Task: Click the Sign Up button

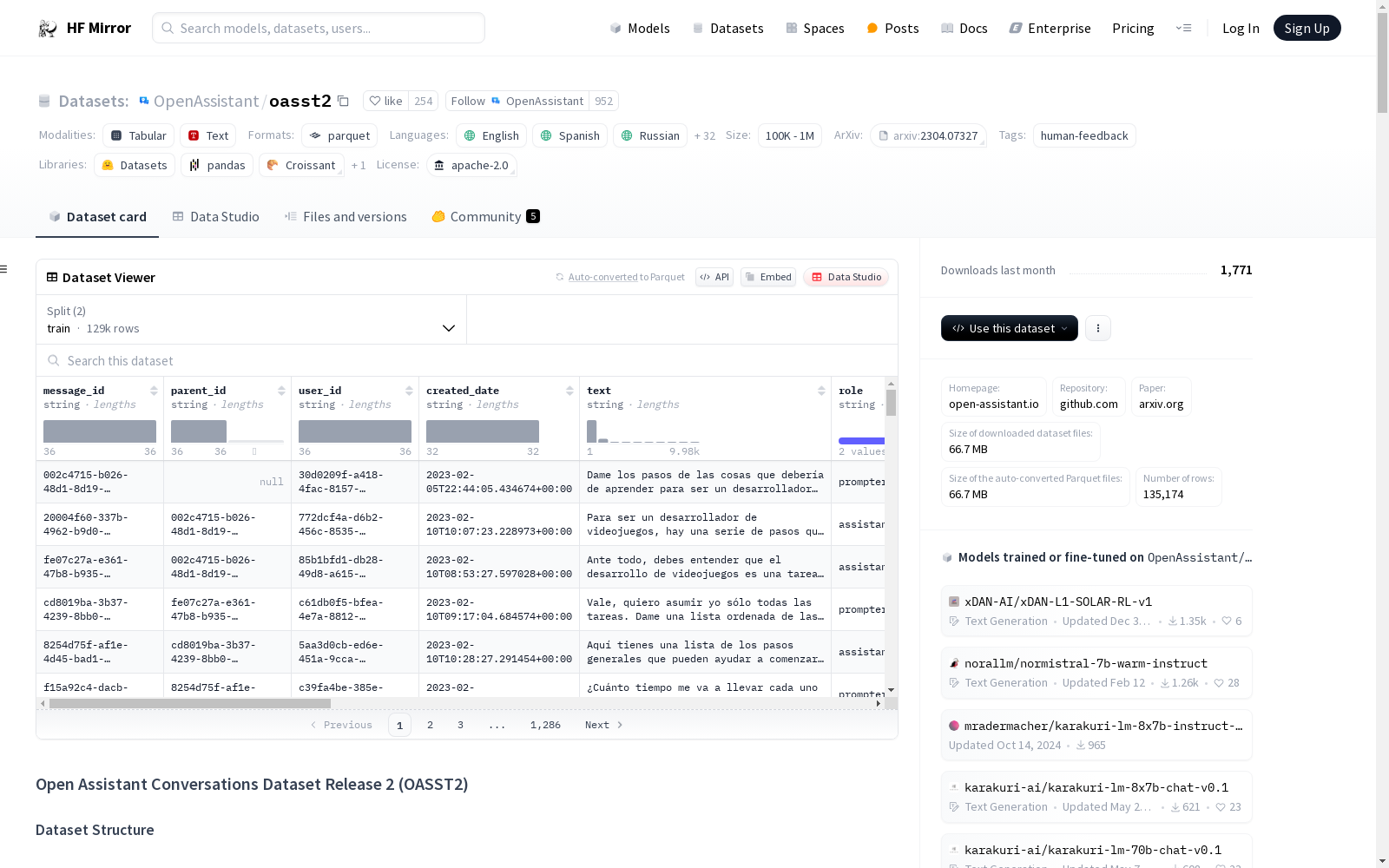Action: click(x=1307, y=28)
